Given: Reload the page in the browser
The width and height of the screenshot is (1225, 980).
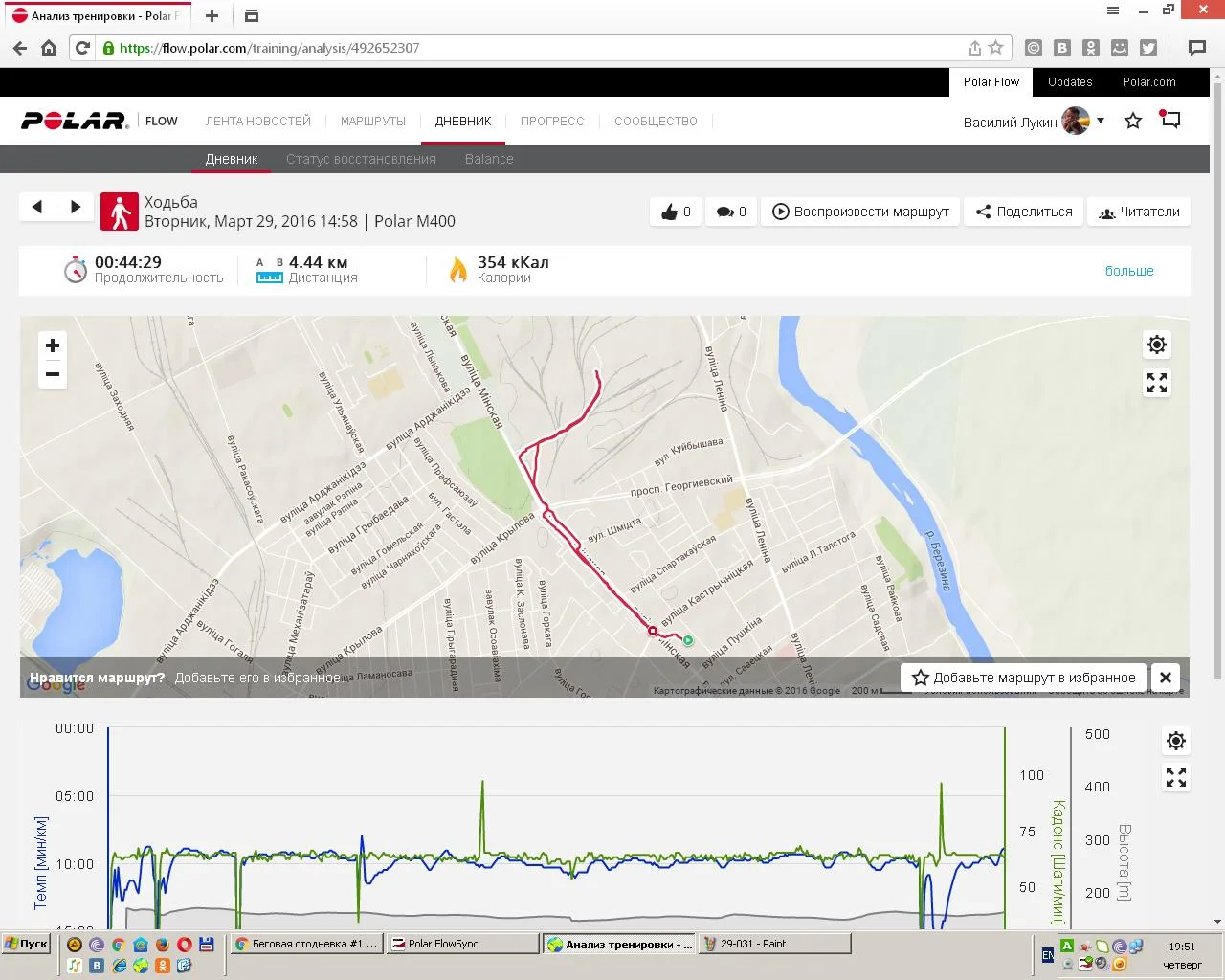Looking at the screenshot, I should click(x=83, y=48).
